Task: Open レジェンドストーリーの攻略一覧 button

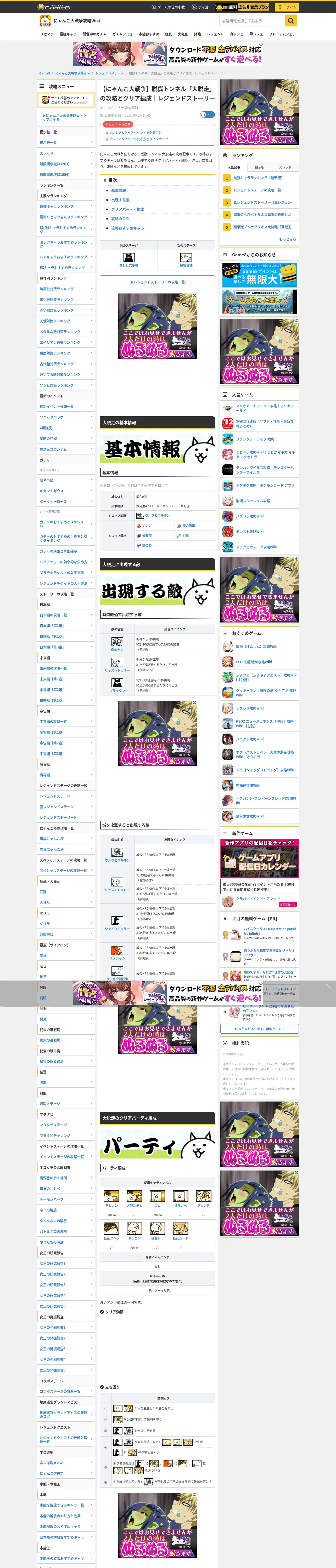Action: coord(157,282)
